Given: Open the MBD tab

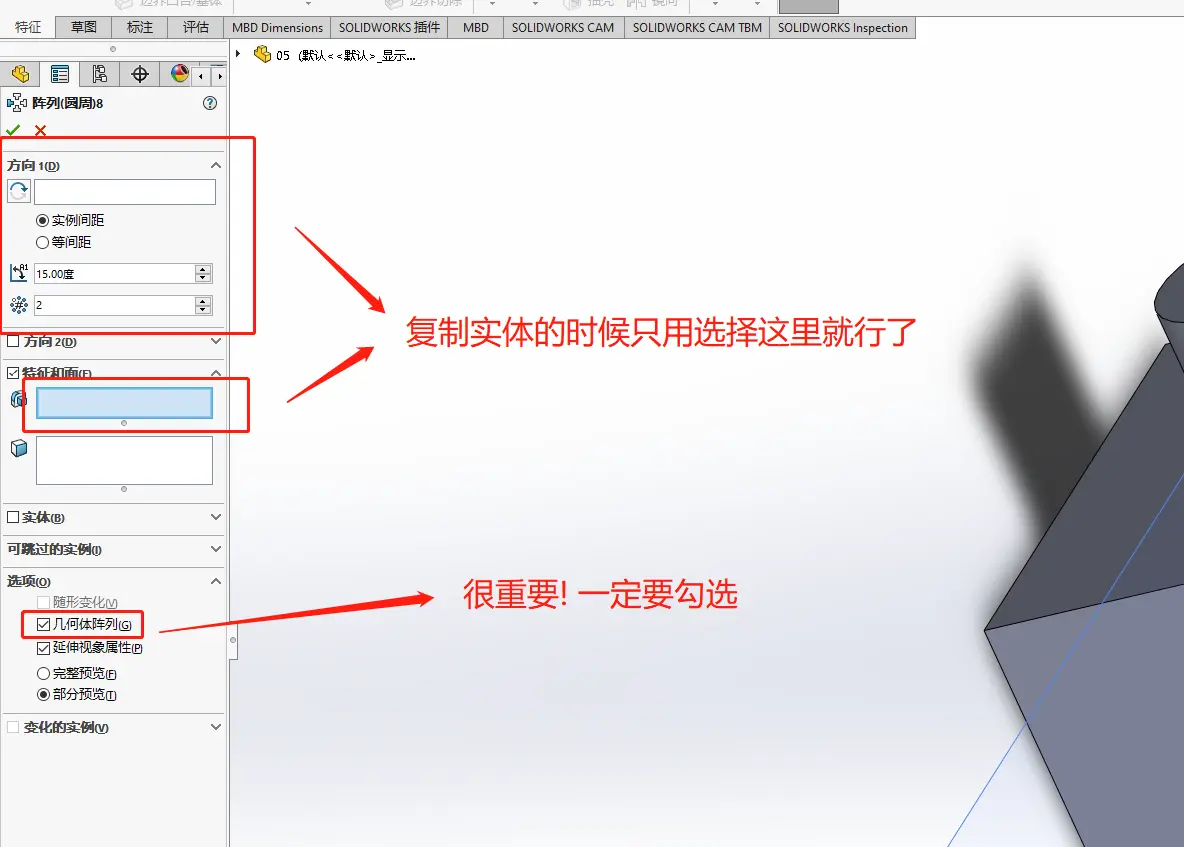Looking at the screenshot, I should [x=476, y=28].
